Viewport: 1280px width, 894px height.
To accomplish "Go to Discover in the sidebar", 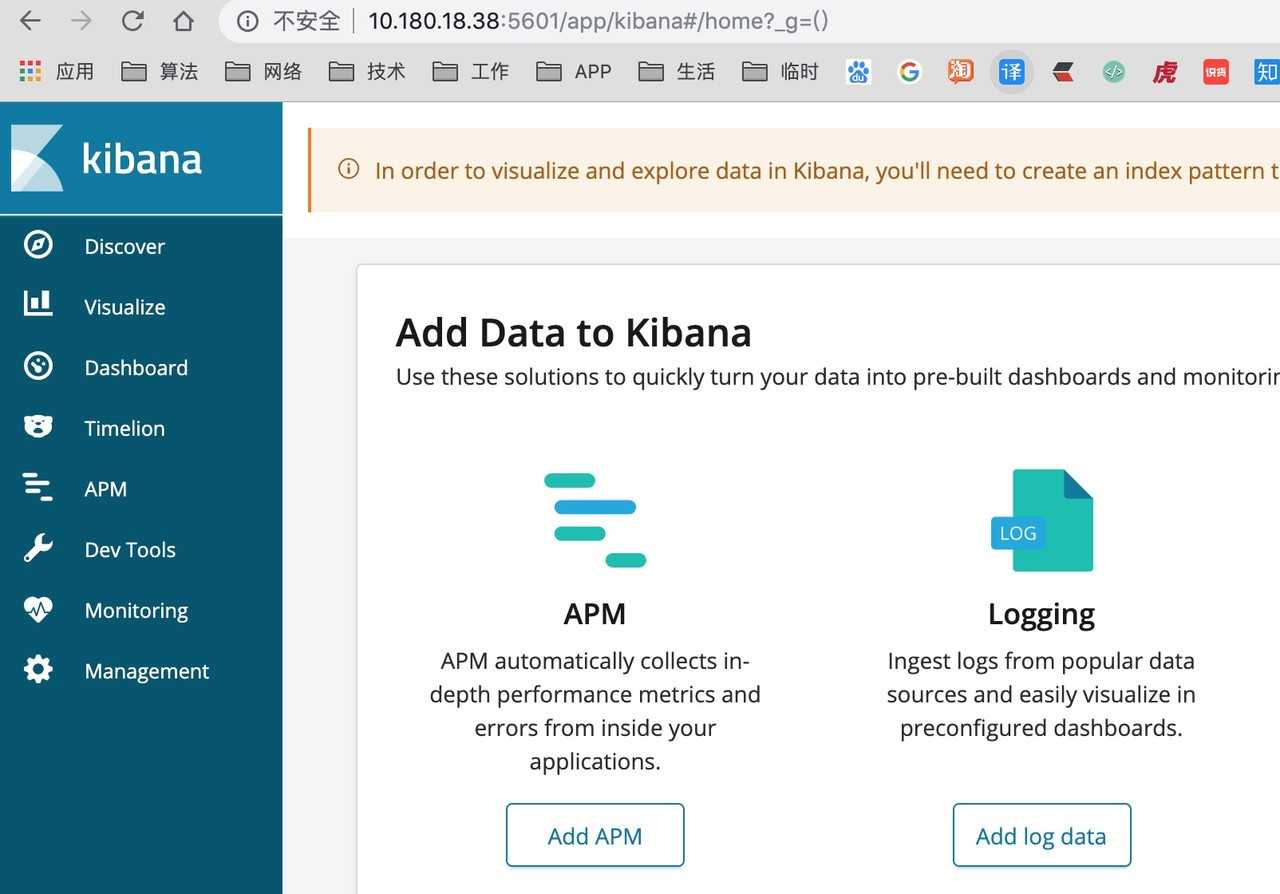I will point(125,246).
